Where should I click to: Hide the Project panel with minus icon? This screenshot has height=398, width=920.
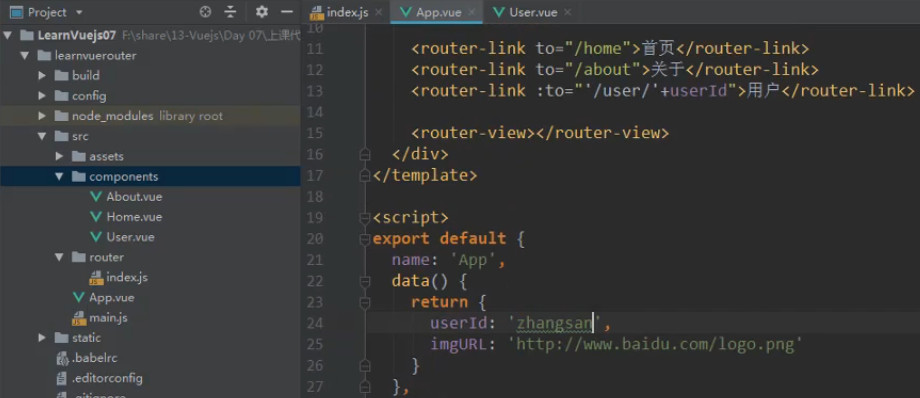[287, 12]
